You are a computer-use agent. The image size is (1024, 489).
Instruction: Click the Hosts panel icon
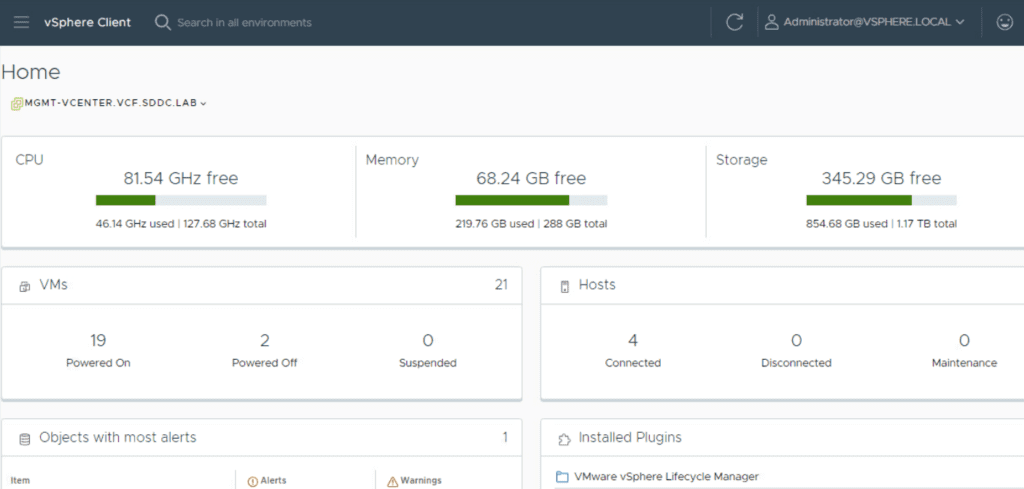point(565,286)
